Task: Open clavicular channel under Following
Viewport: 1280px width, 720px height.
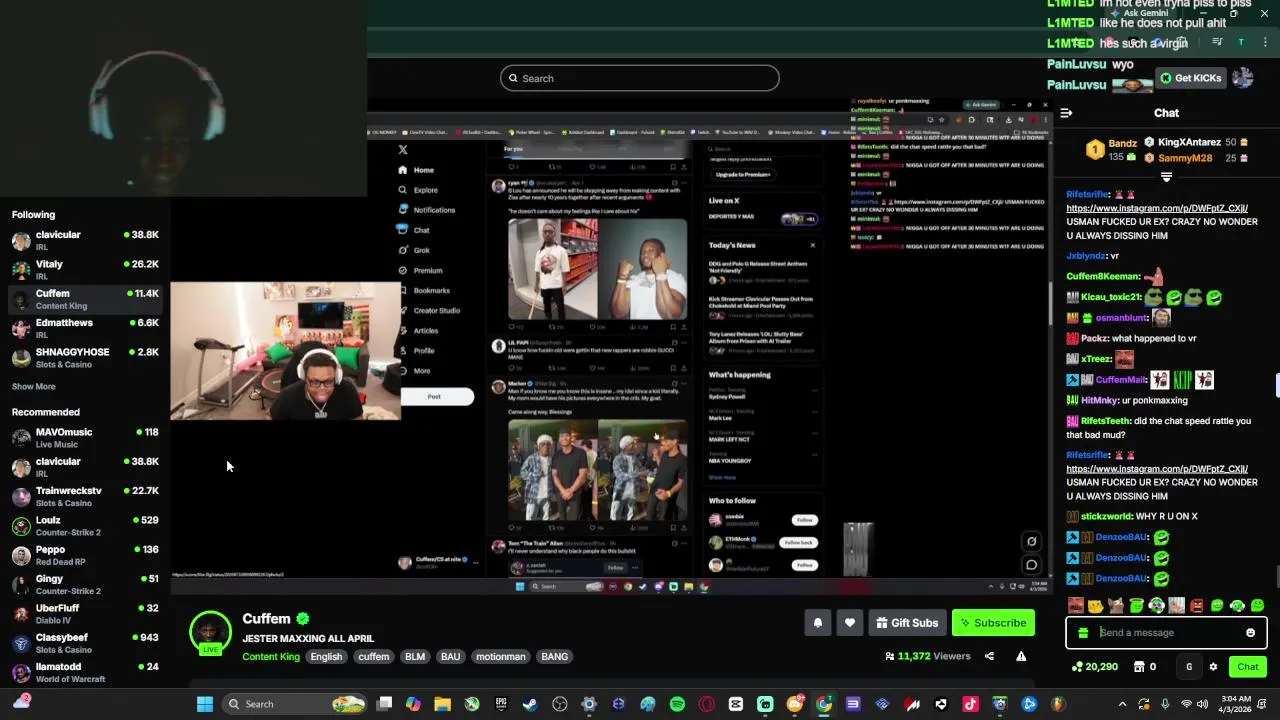Action: [85, 240]
